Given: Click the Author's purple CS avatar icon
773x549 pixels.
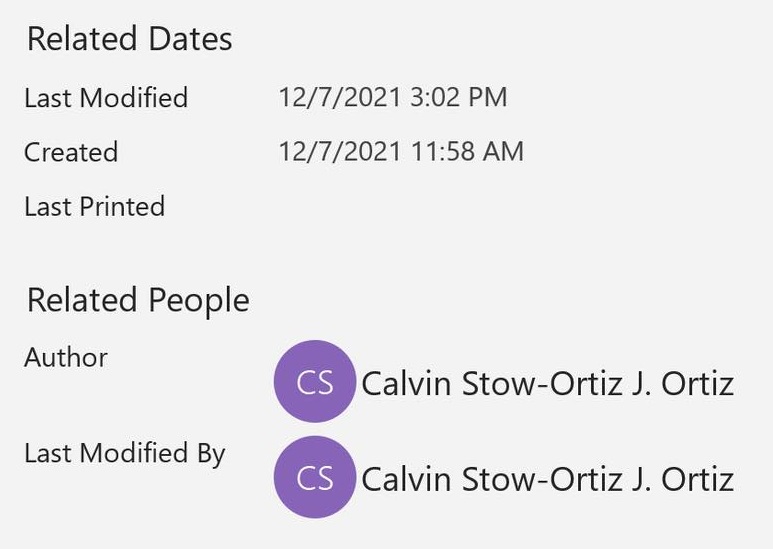Looking at the screenshot, I should click(x=315, y=381).
